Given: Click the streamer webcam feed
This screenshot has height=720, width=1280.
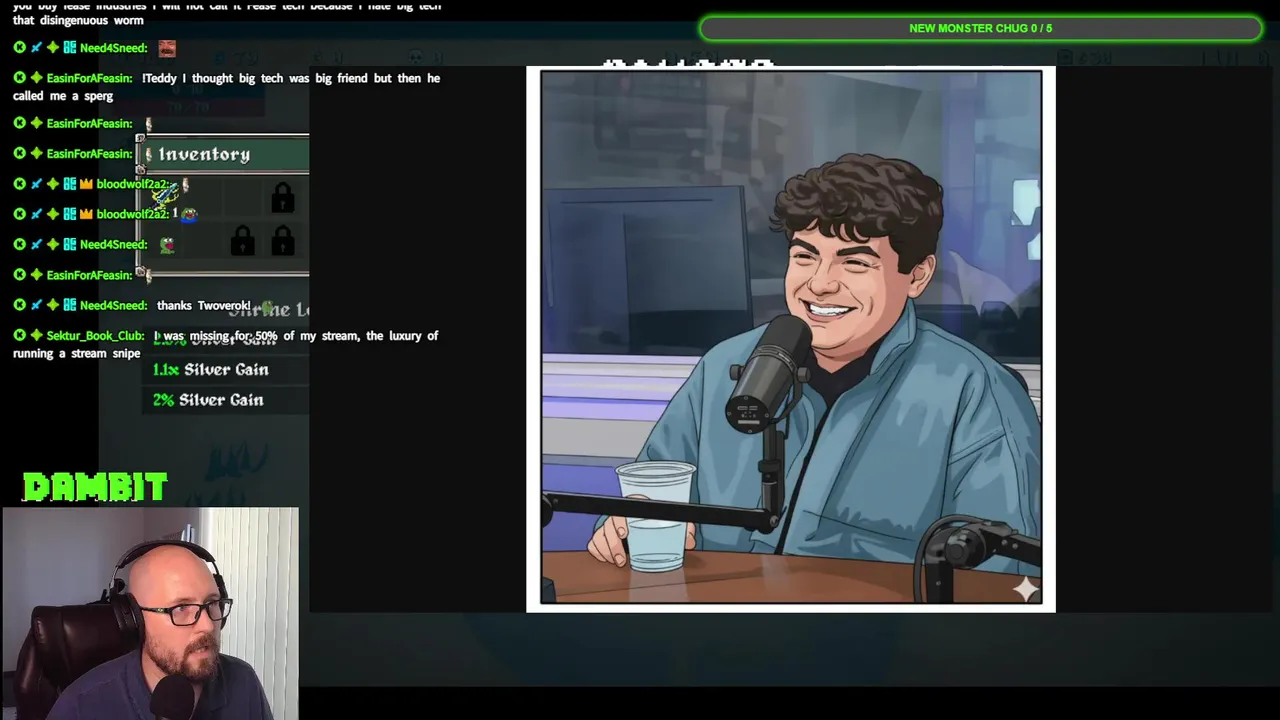Looking at the screenshot, I should 150,613.
